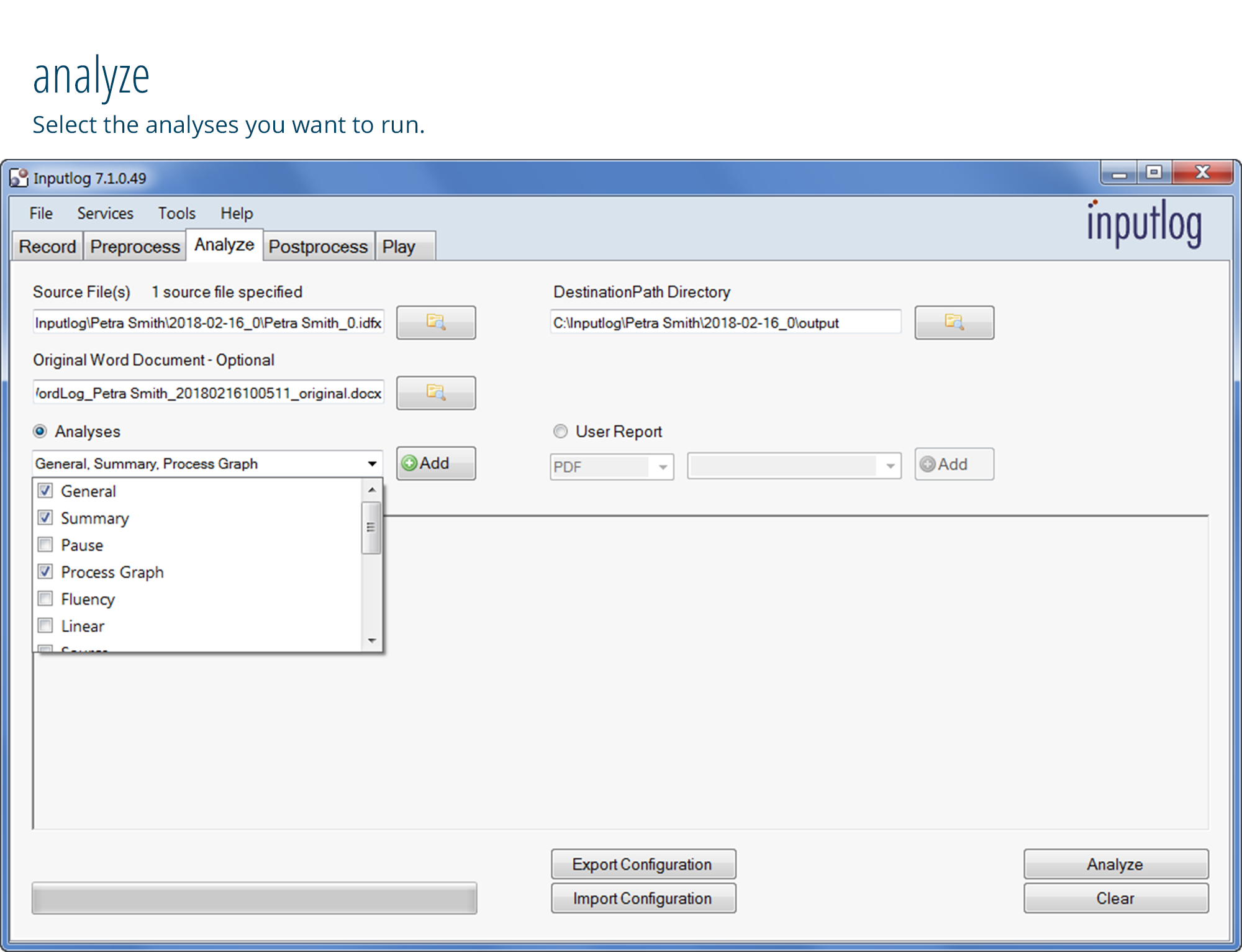Click the green Add analyses button
The width and height of the screenshot is (1242, 952).
click(436, 463)
